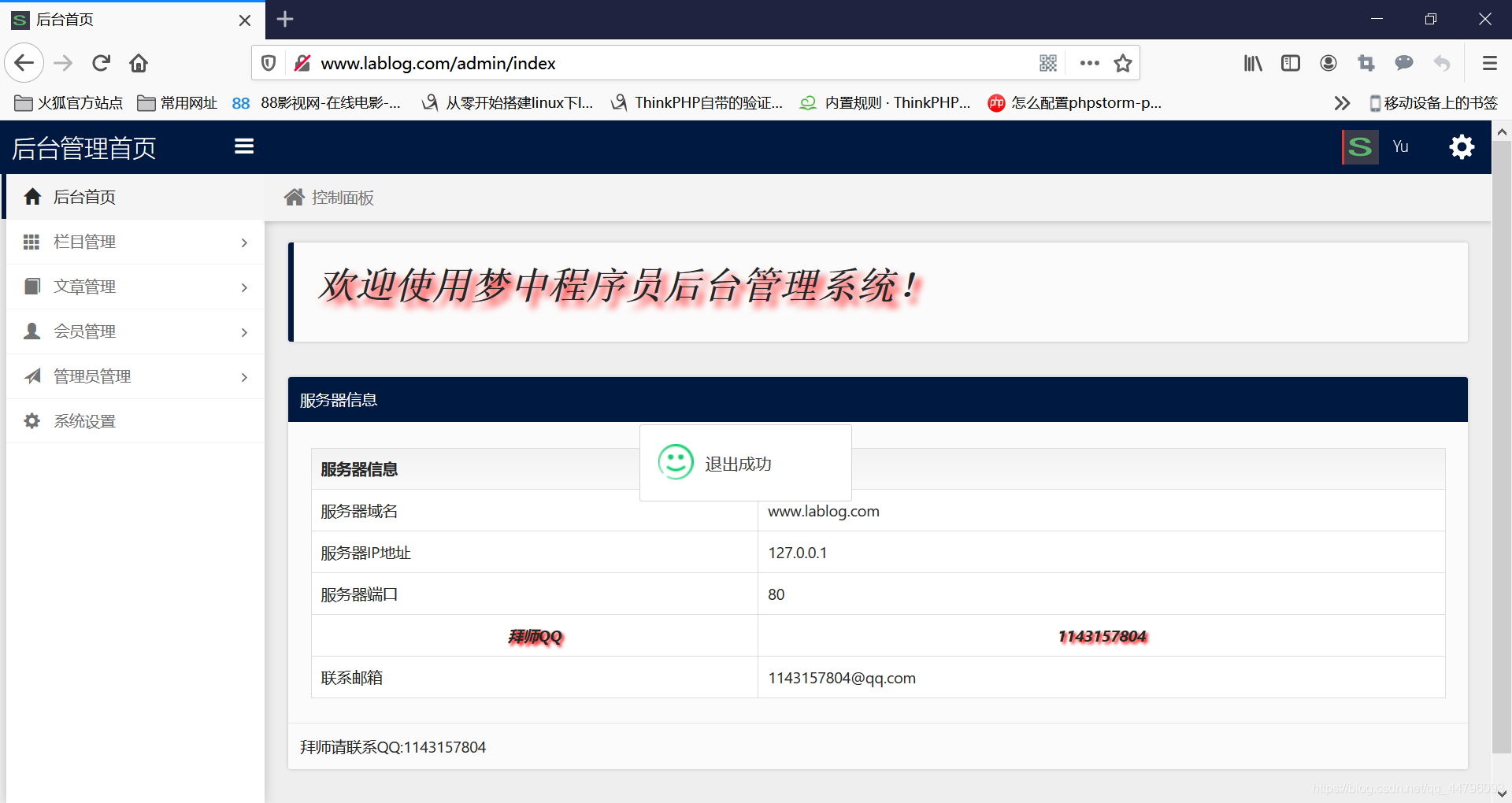Click the page scrollbar down arrow
This screenshot has width=1512, height=803.
[x=1502, y=793]
